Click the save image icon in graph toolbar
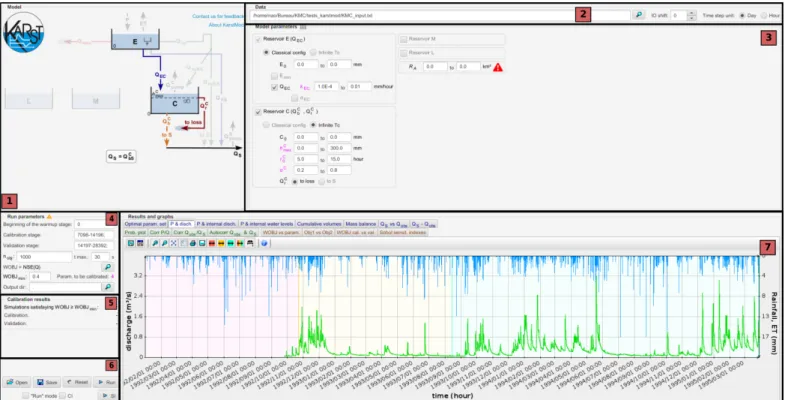 (202, 243)
